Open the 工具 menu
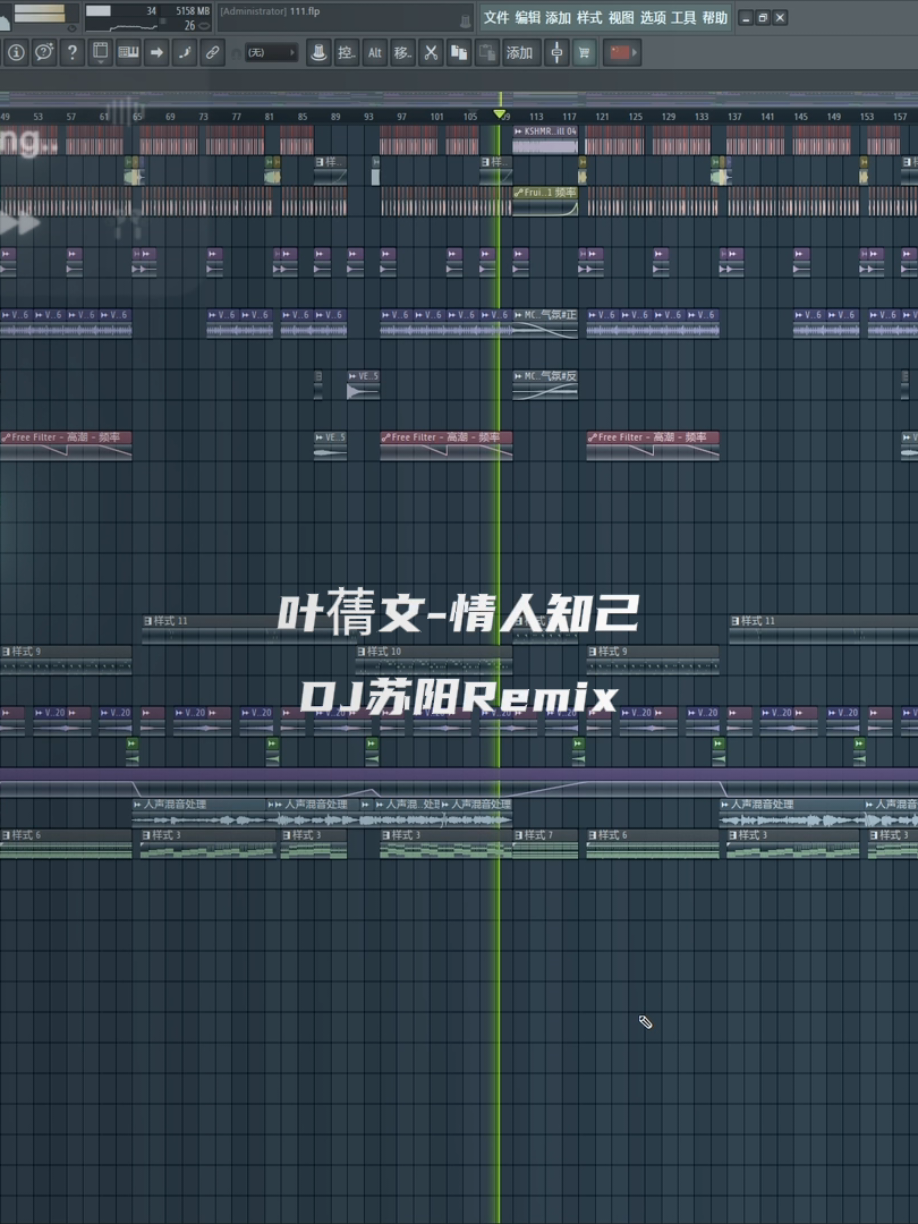Image resolution: width=918 pixels, height=1224 pixels. click(683, 18)
